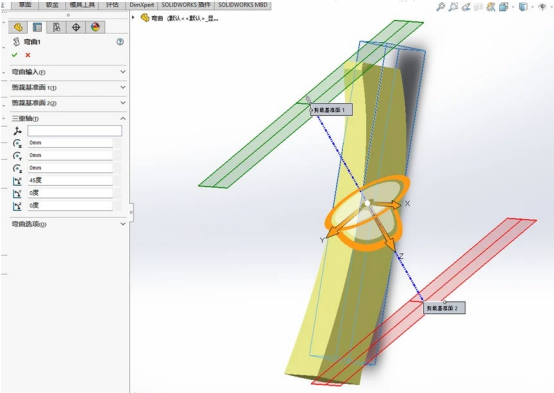Expand the 弯曲输入 section
Viewport: 554px width, 393px height.
coord(67,72)
